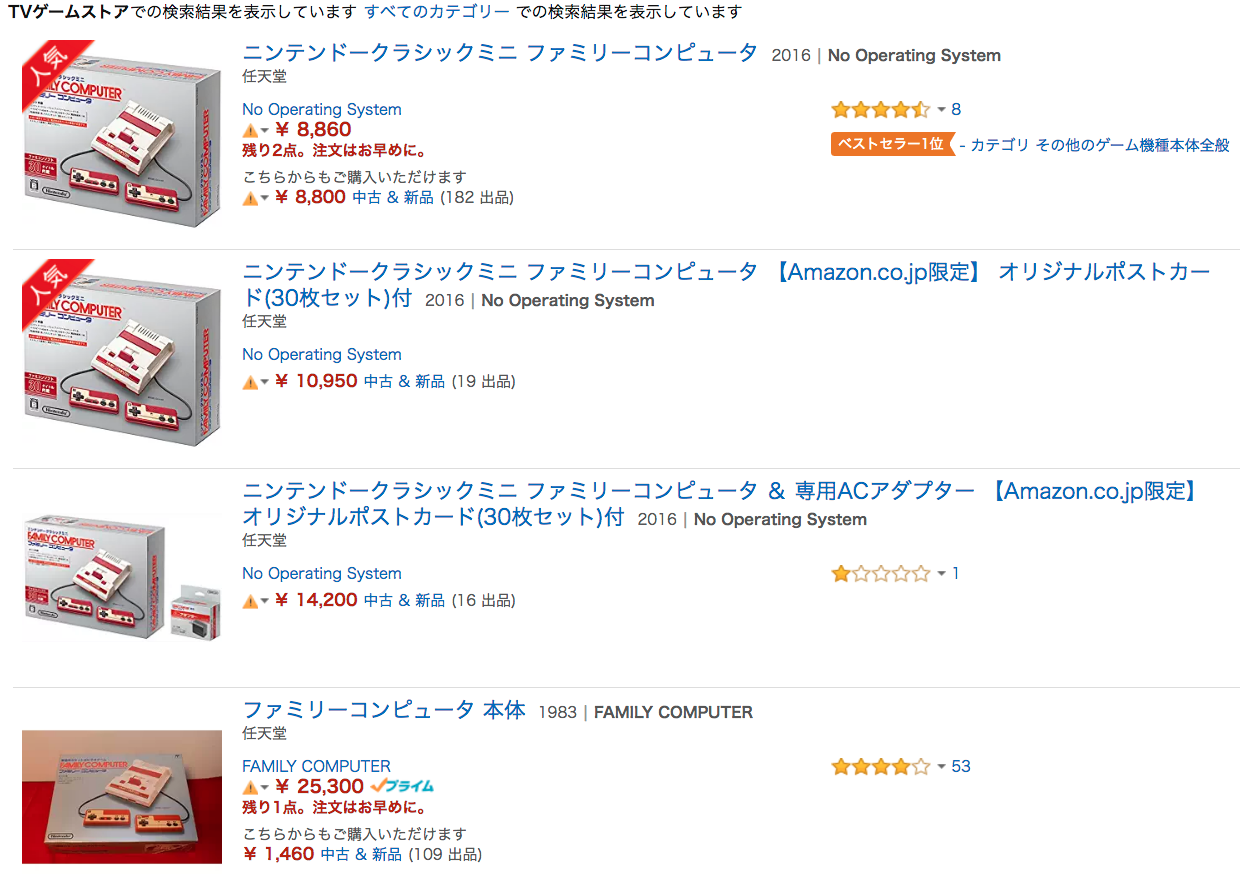Open その他のゲーム機種本体全般 category link
This screenshot has width=1243, height=874.
[1132, 145]
